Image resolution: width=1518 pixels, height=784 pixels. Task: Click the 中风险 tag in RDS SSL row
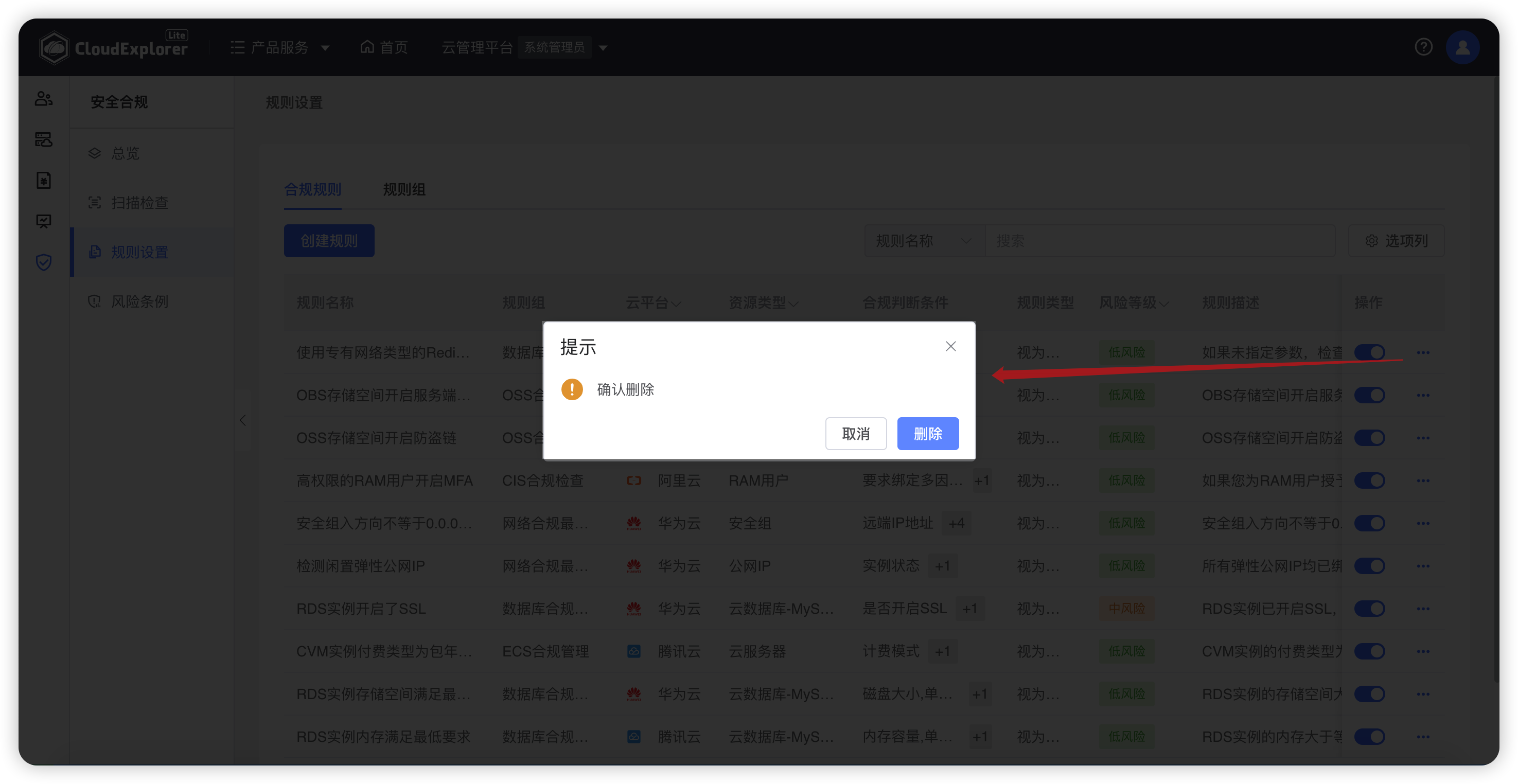[1126, 609]
